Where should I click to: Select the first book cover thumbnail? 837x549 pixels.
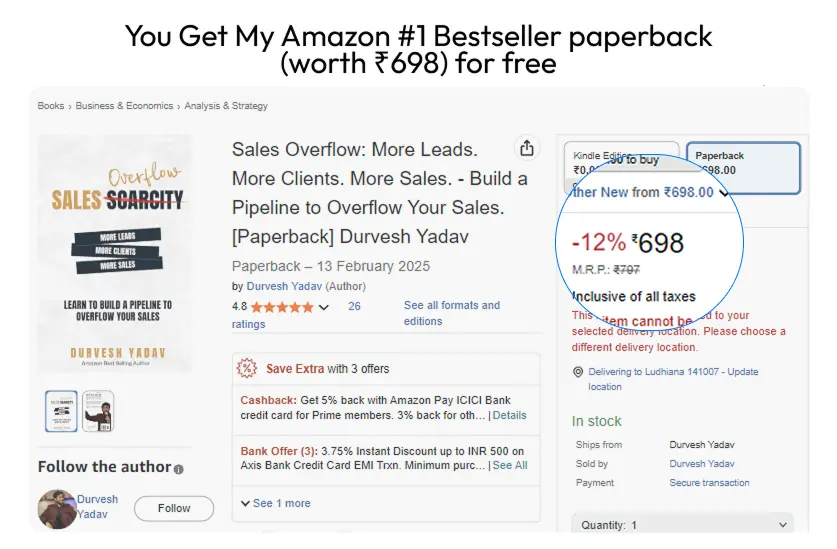[61, 411]
